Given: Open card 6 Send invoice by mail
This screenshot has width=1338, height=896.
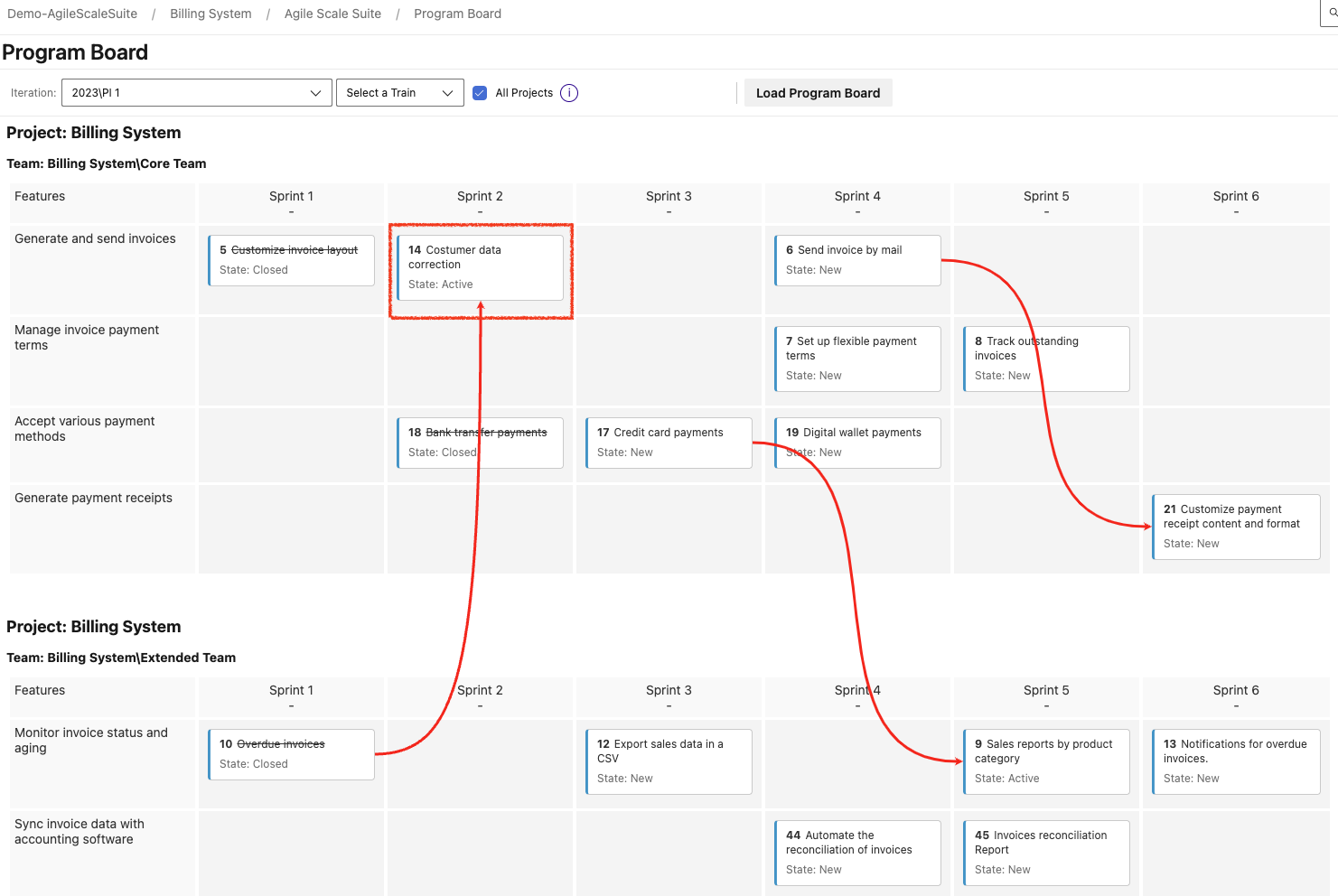Looking at the screenshot, I should coord(856,260).
